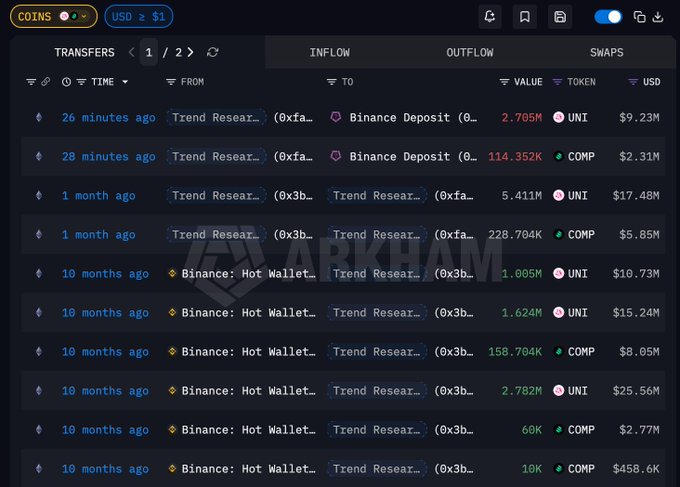Click Trend Research recipient in 228.704K COMP row

(377, 235)
